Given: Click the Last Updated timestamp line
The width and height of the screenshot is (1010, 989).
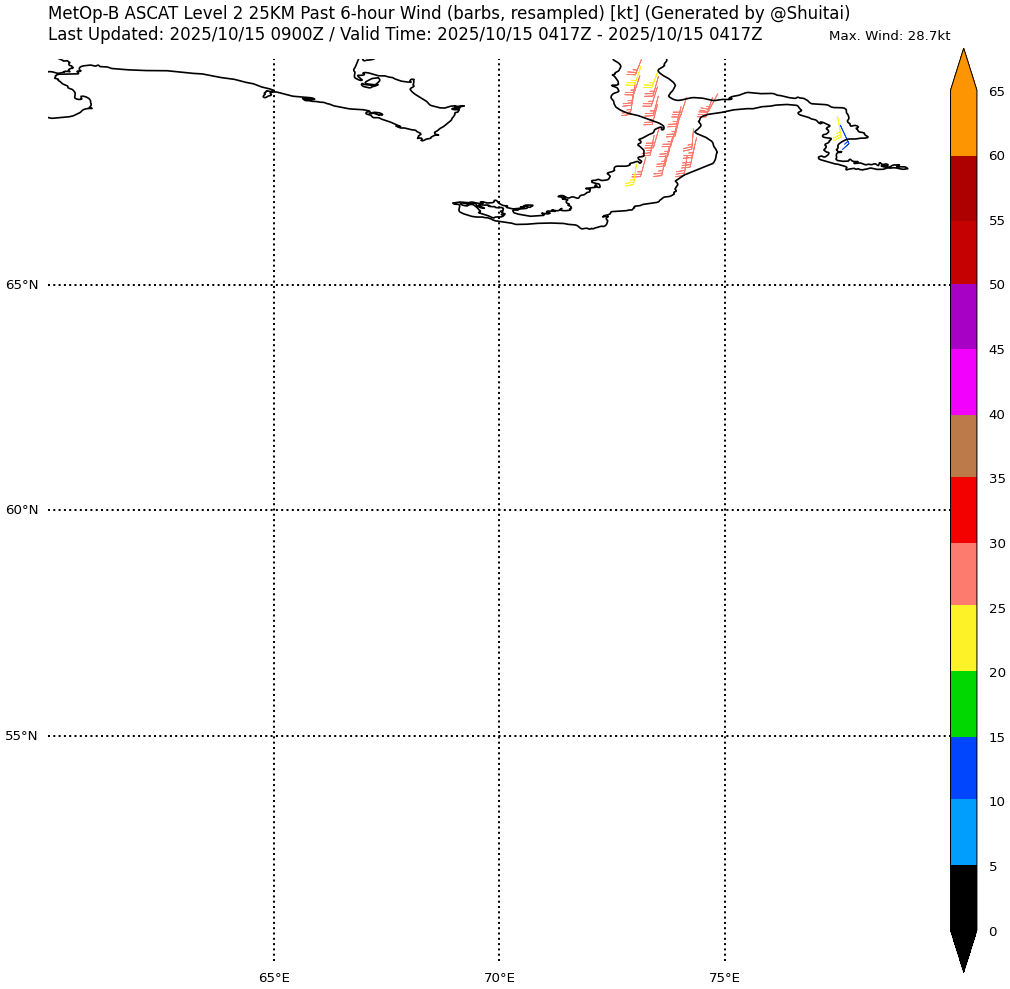Looking at the screenshot, I should point(404,35).
